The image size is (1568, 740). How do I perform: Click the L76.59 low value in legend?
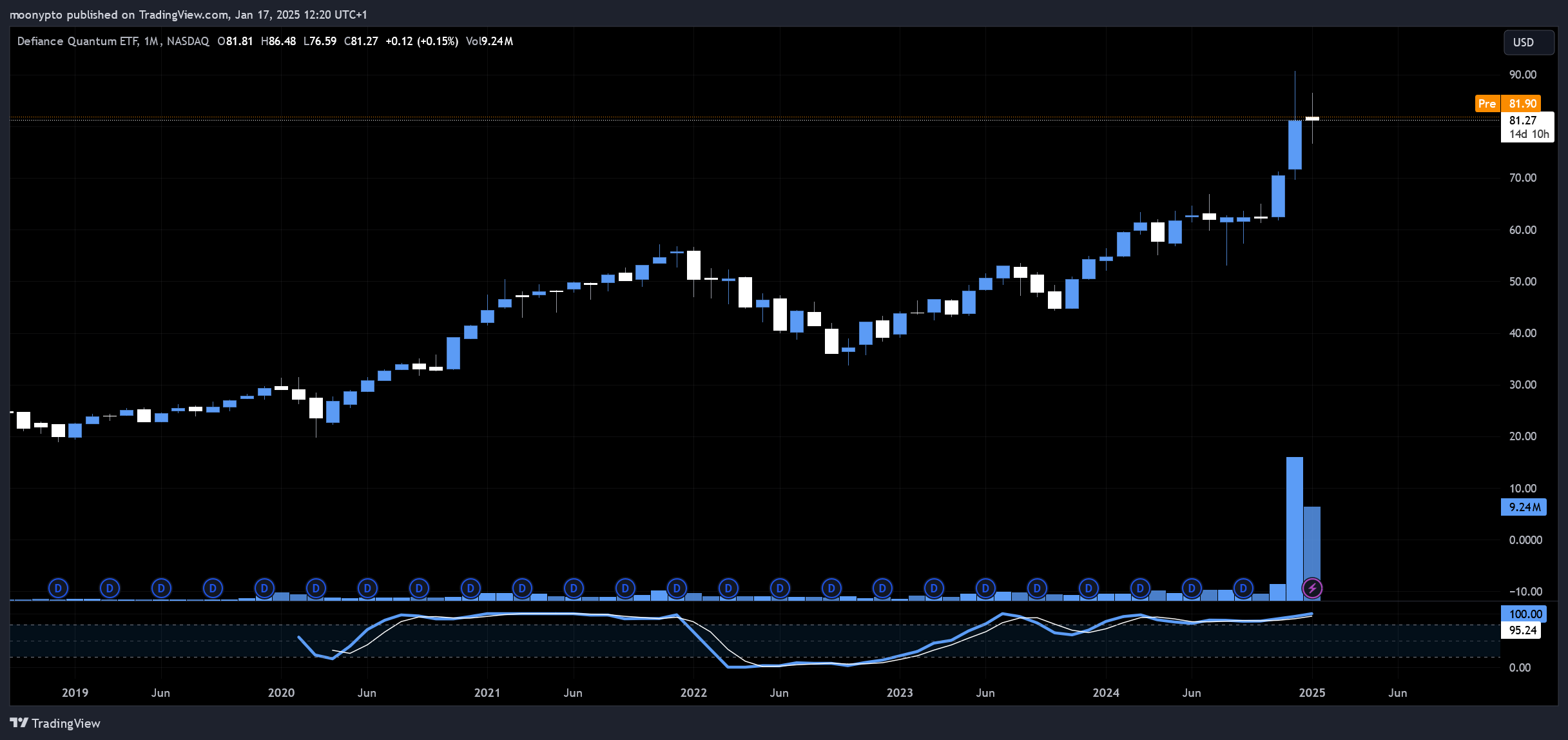(x=320, y=41)
